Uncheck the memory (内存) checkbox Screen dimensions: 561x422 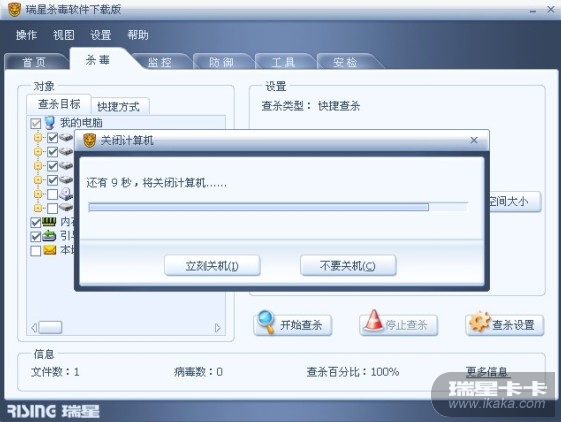tap(35, 222)
